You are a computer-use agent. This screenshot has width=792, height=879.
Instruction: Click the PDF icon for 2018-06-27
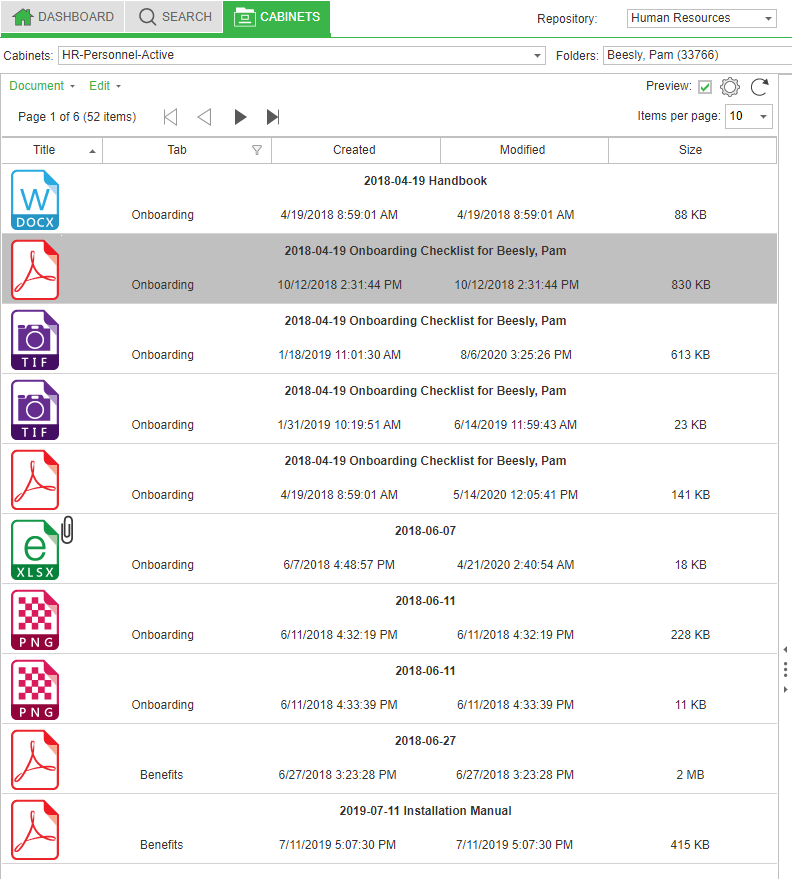35,760
